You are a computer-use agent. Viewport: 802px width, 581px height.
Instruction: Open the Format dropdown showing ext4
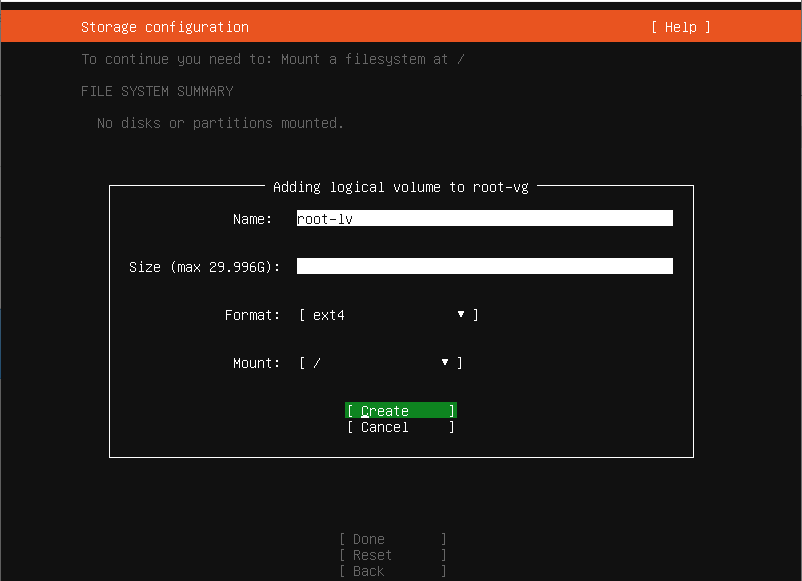click(389, 315)
